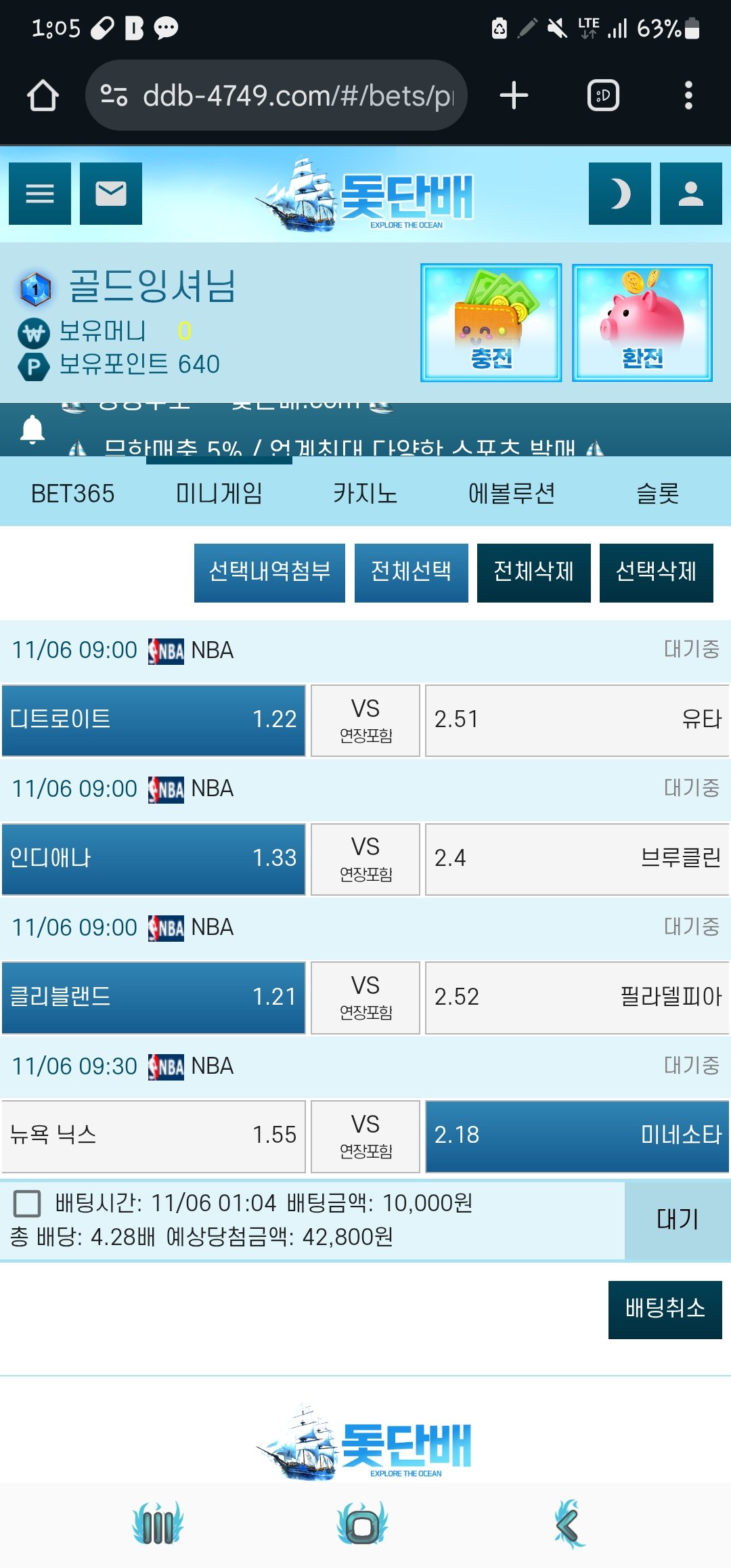Tap the 충전 wallet deposit icon
Screen dimensions: 731x1568
(491, 323)
